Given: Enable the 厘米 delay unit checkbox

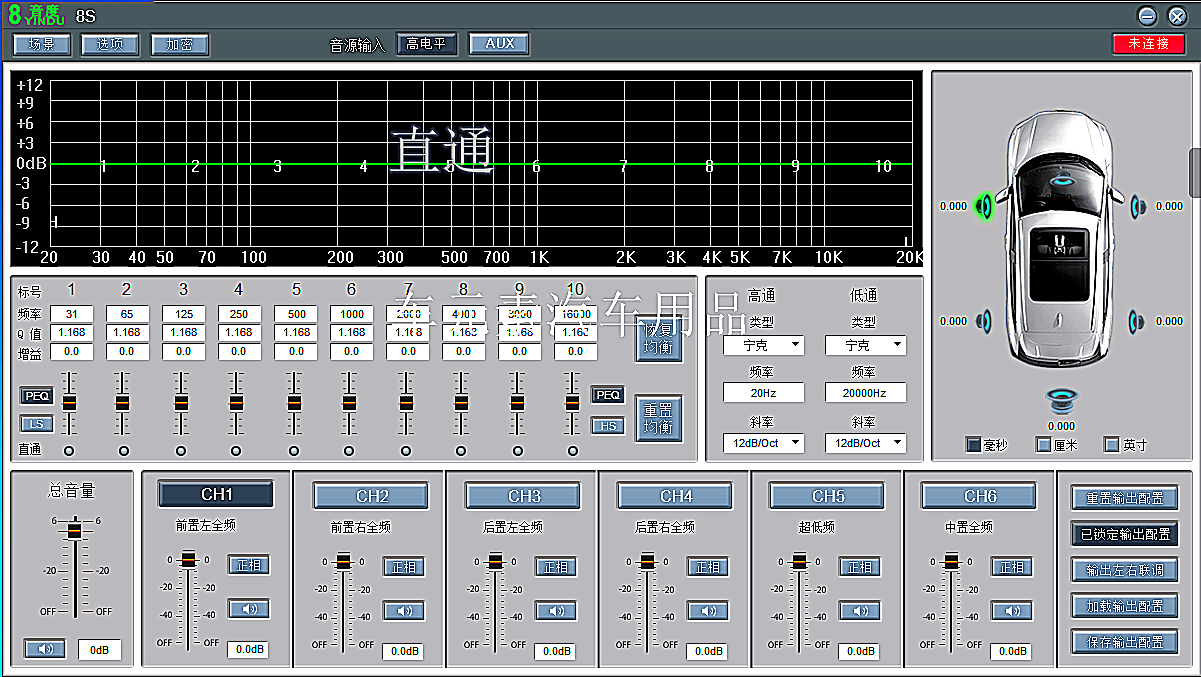Looking at the screenshot, I should pos(1044,445).
